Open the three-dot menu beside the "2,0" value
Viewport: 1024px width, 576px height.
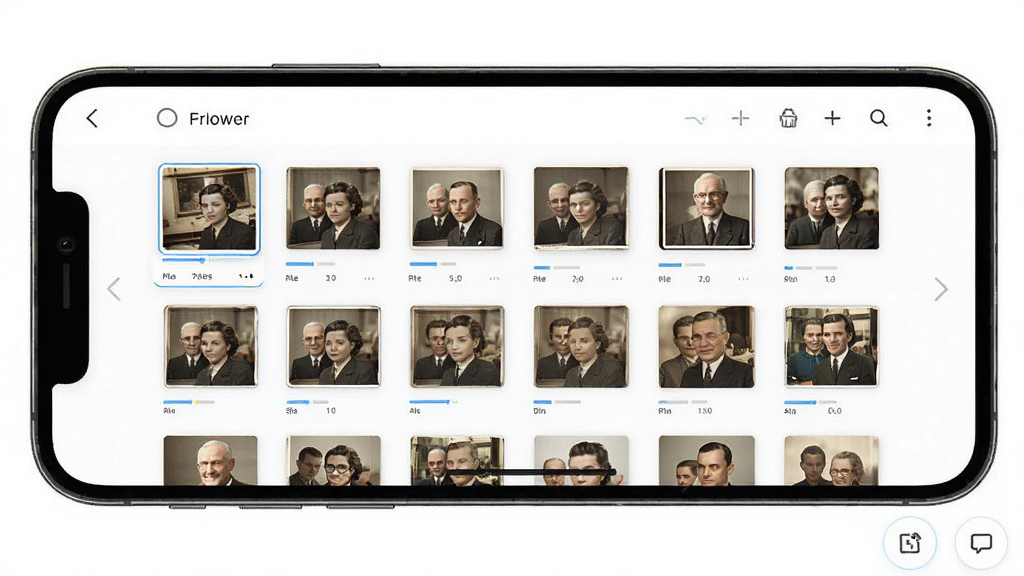pos(617,278)
